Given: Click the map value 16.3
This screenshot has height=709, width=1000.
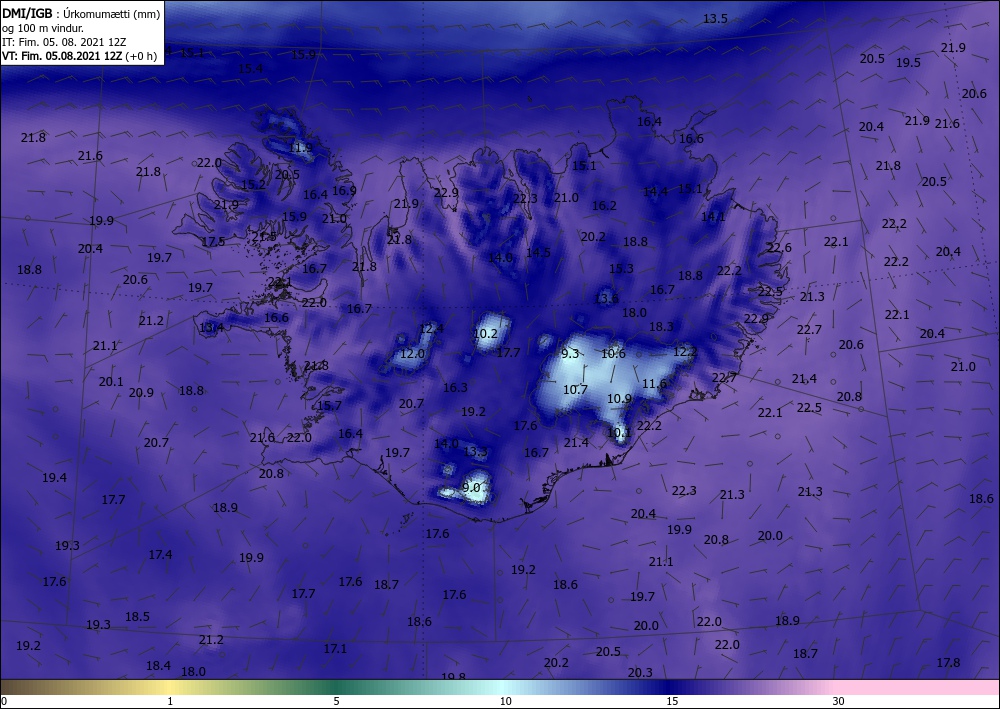Looking at the screenshot, I should (455, 387).
